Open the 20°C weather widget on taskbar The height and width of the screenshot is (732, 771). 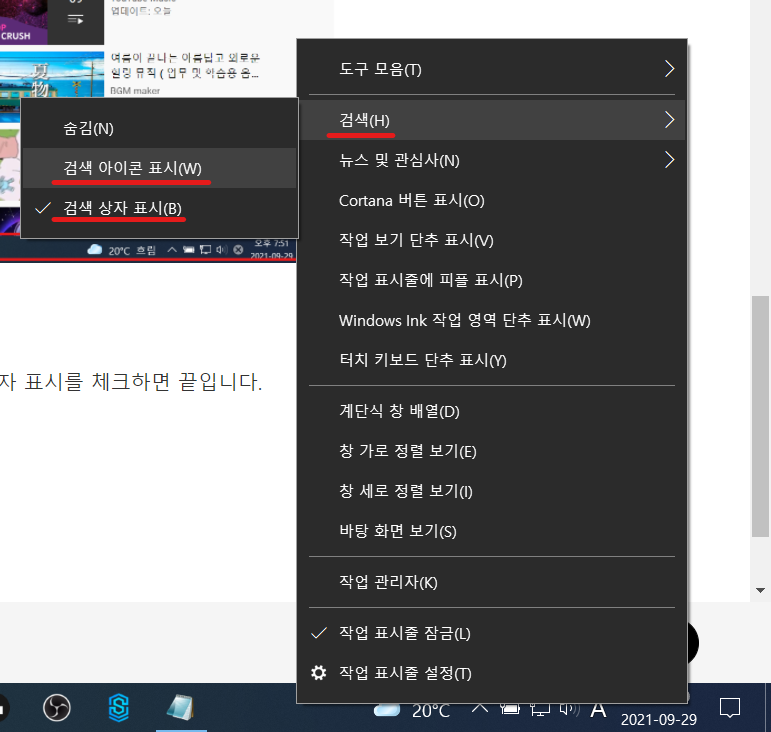click(412, 710)
